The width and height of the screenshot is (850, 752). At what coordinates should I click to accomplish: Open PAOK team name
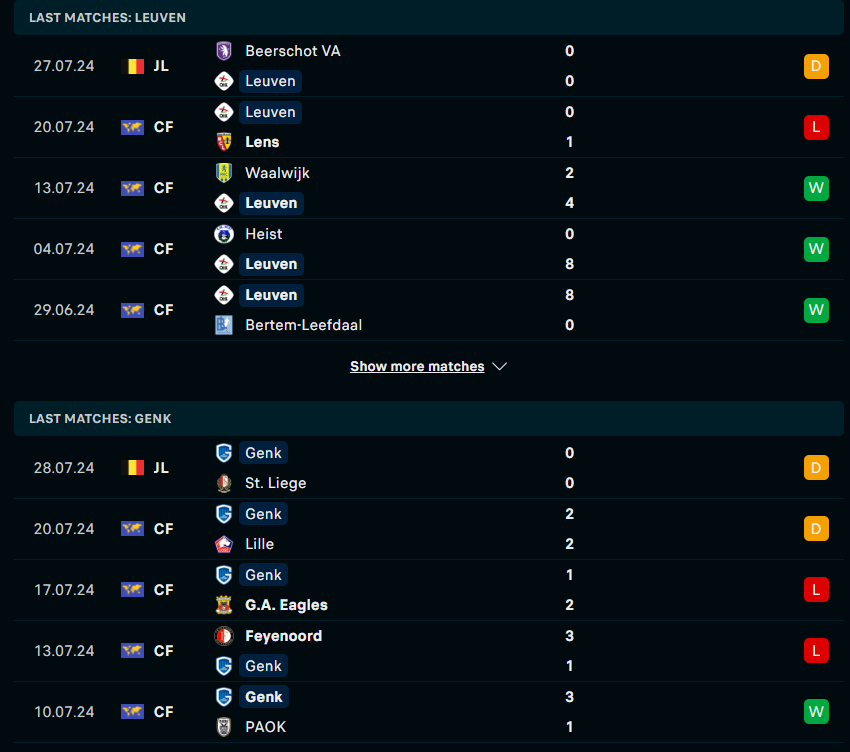click(266, 727)
